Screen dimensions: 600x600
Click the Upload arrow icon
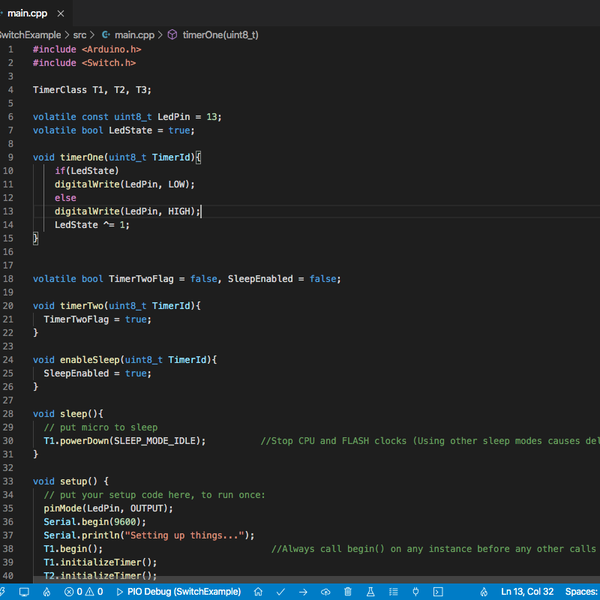click(x=302, y=592)
